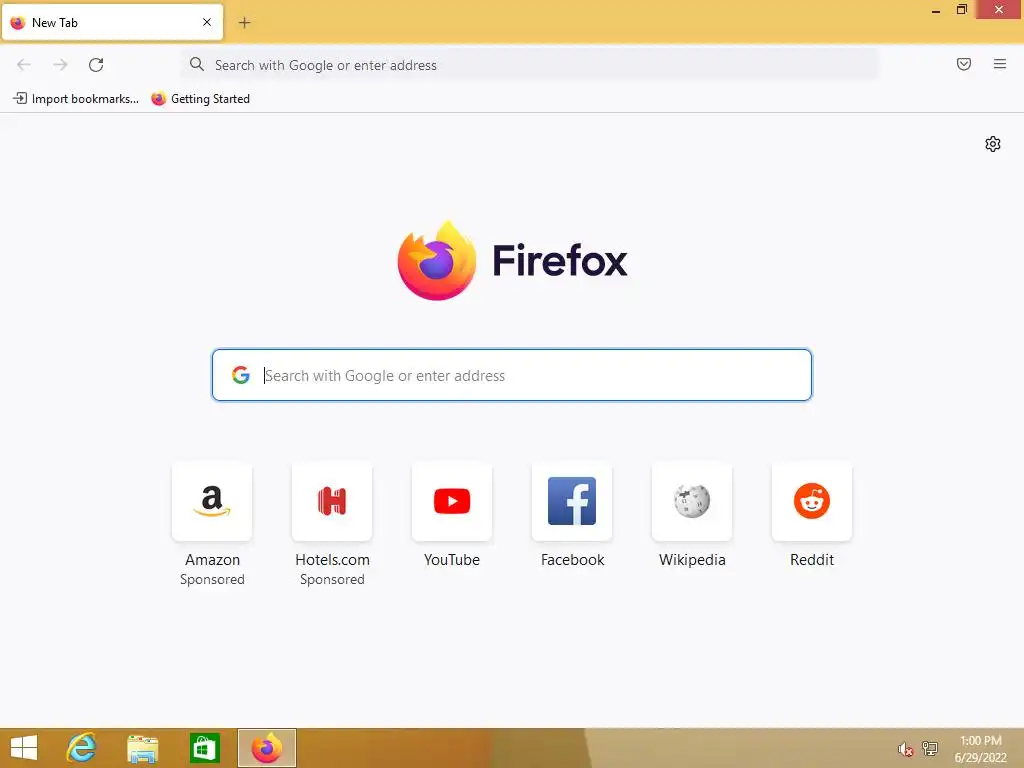Open Windows Store from the taskbar
Screen dimensions: 1024x768
pos(204,748)
